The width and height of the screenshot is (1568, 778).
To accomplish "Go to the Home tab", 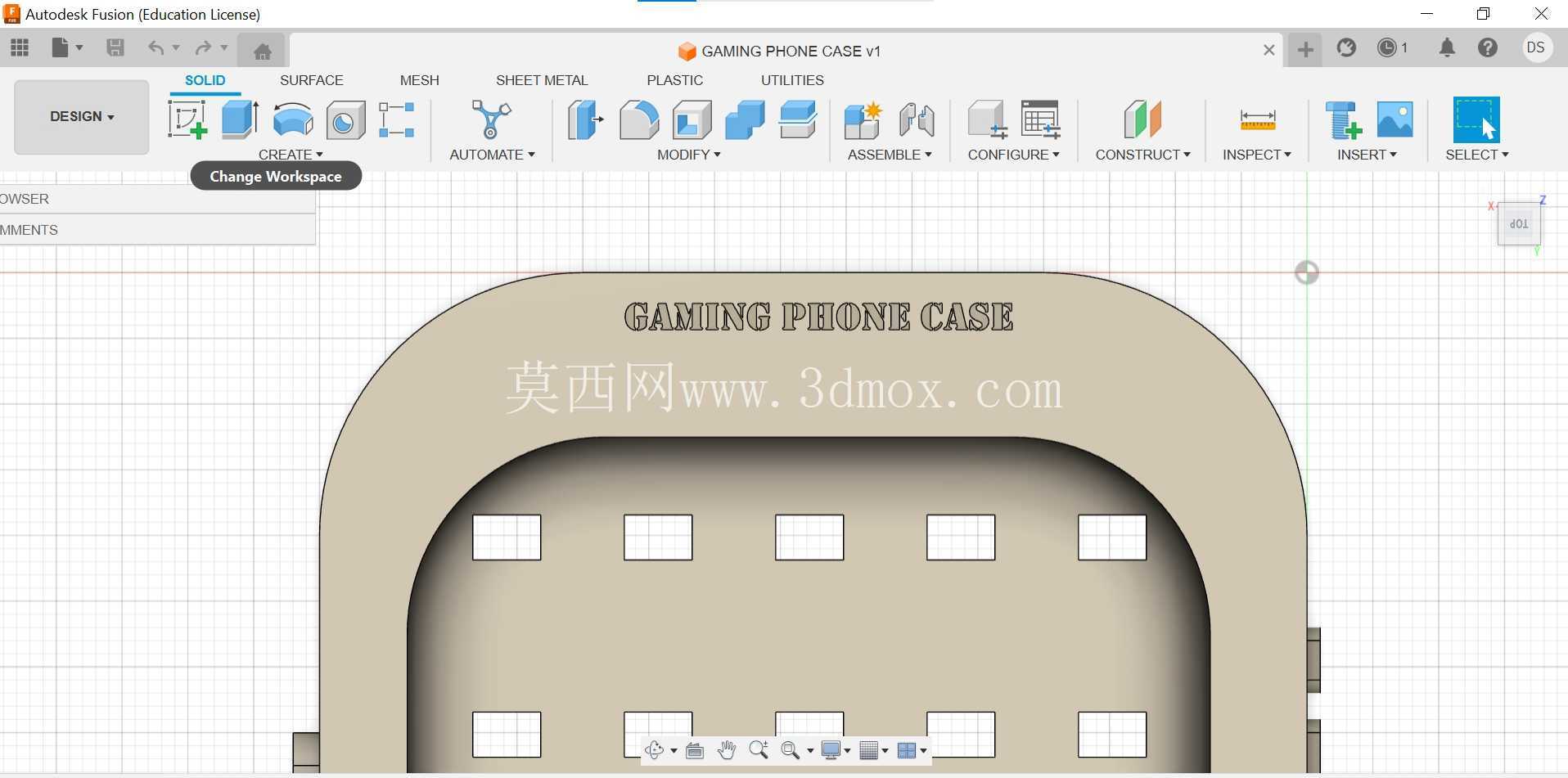I will pos(262,52).
